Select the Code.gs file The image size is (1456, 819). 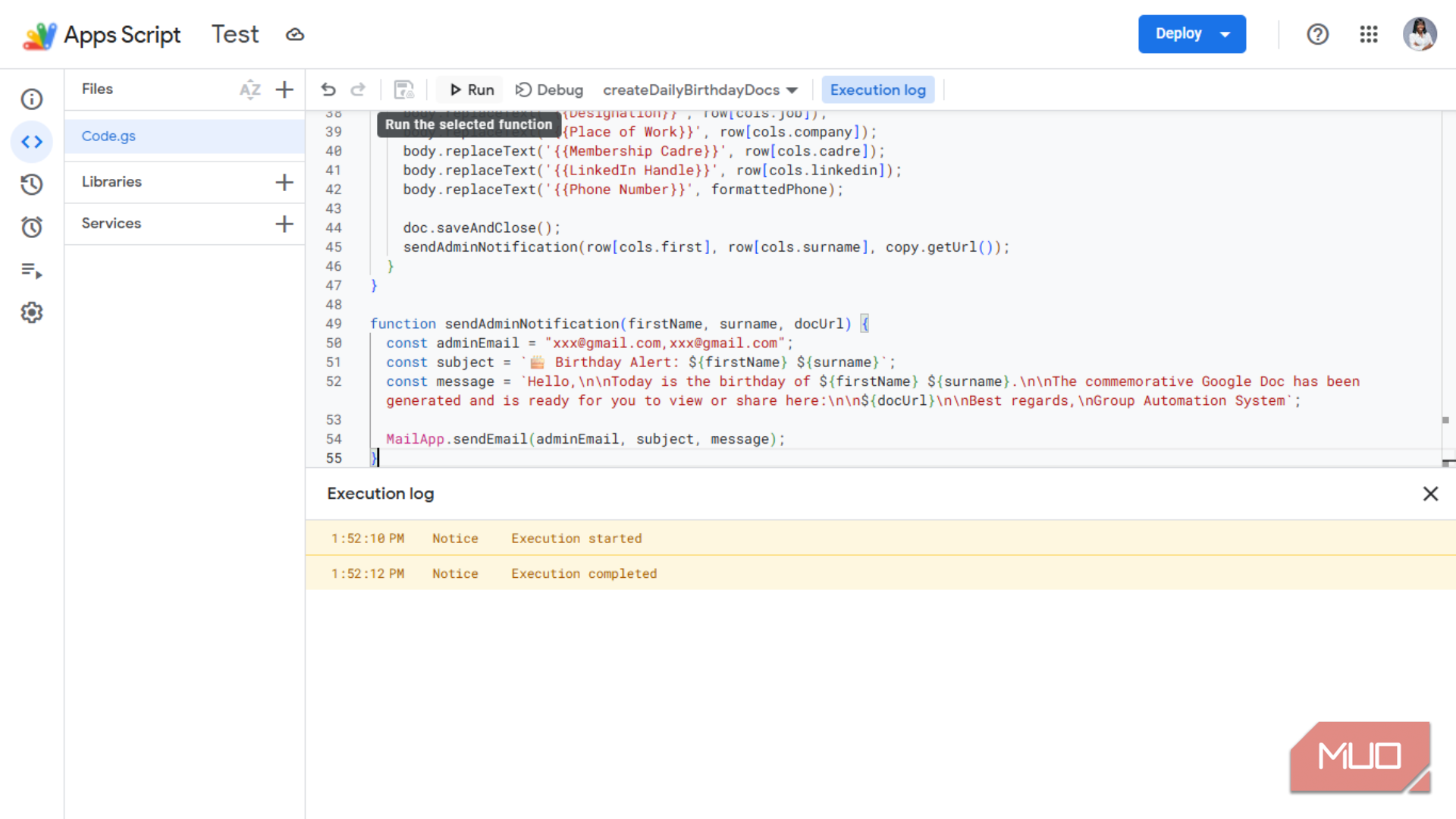tap(184, 136)
